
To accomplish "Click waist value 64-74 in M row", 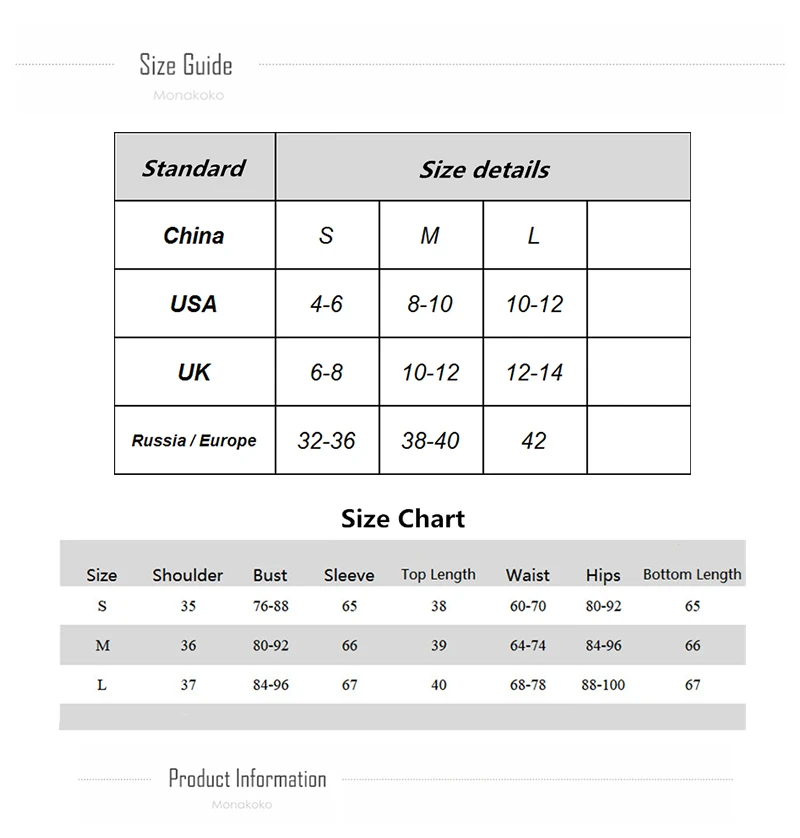I will coord(528,646).
